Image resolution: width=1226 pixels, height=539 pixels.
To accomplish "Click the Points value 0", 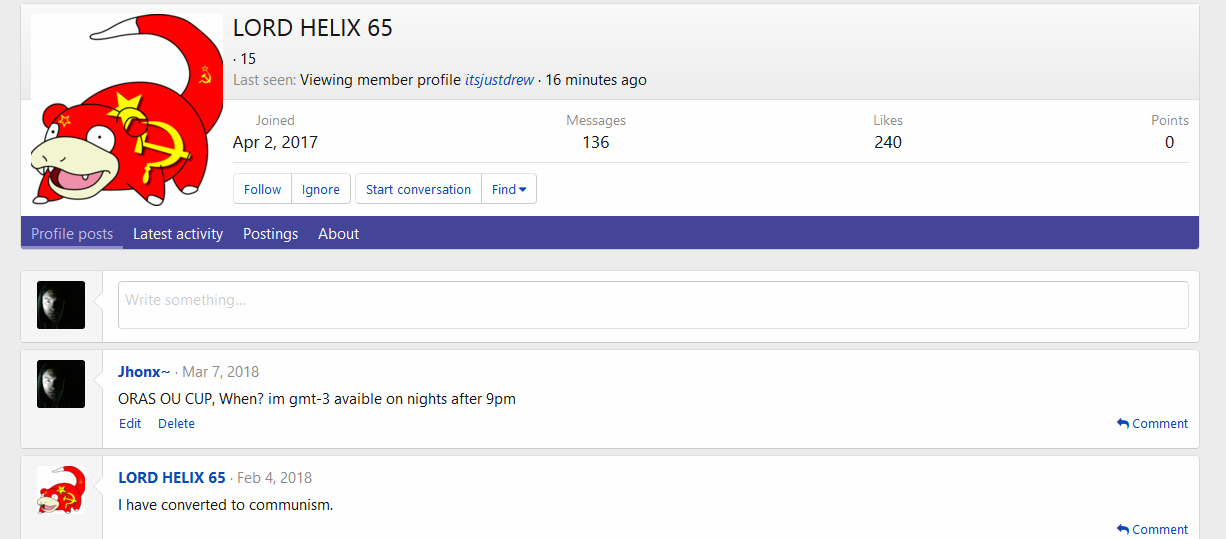I will 1170,142.
